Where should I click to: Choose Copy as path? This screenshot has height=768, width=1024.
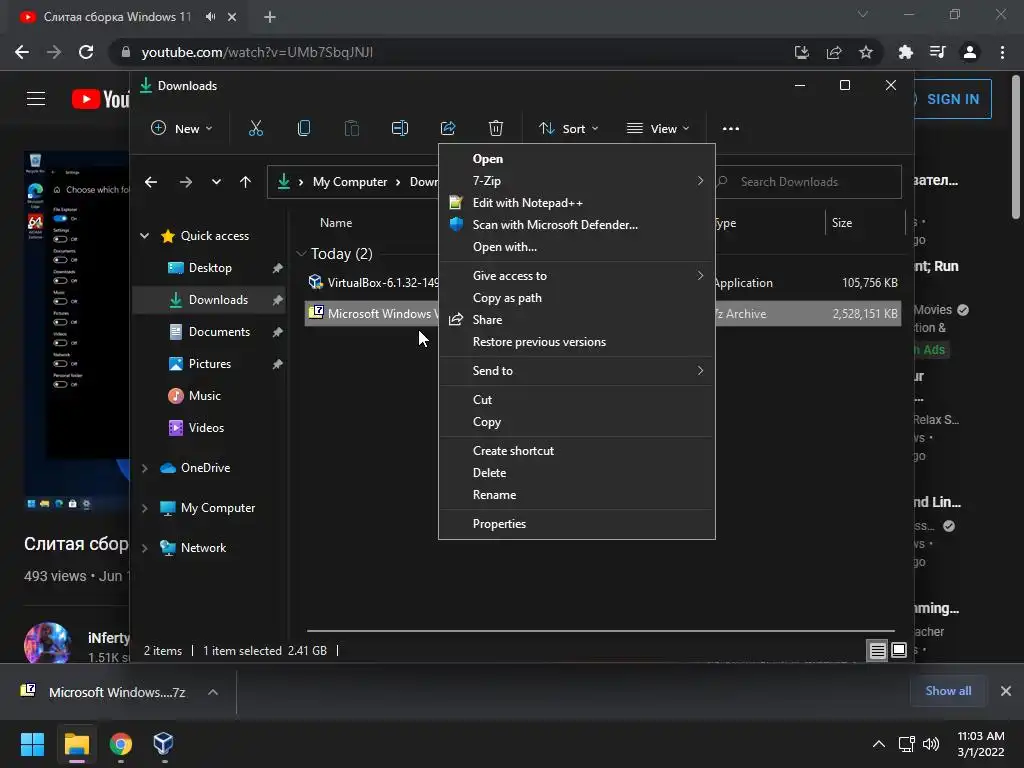577,298
